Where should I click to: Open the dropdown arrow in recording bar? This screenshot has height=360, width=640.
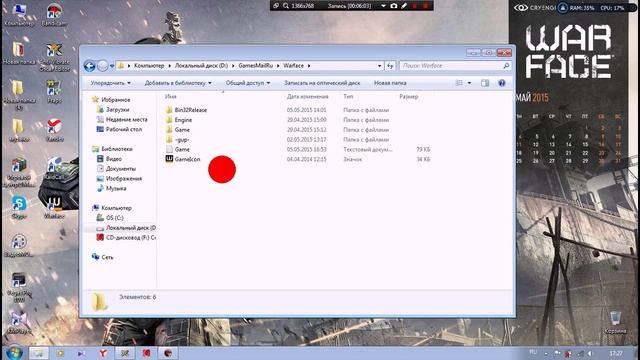(x=383, y=6)
